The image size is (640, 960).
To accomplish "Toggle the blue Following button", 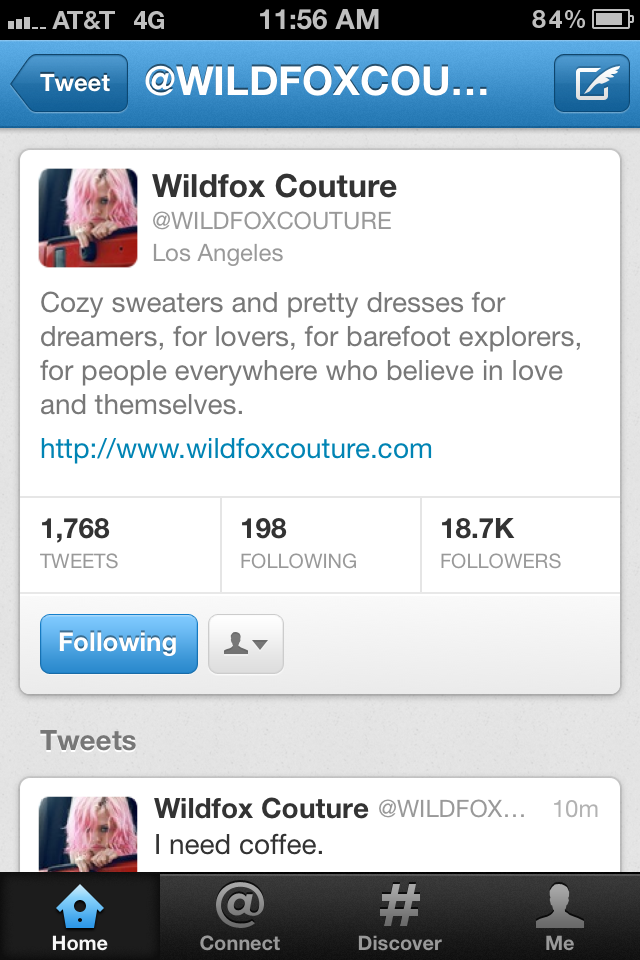I will tap(119, 643).
